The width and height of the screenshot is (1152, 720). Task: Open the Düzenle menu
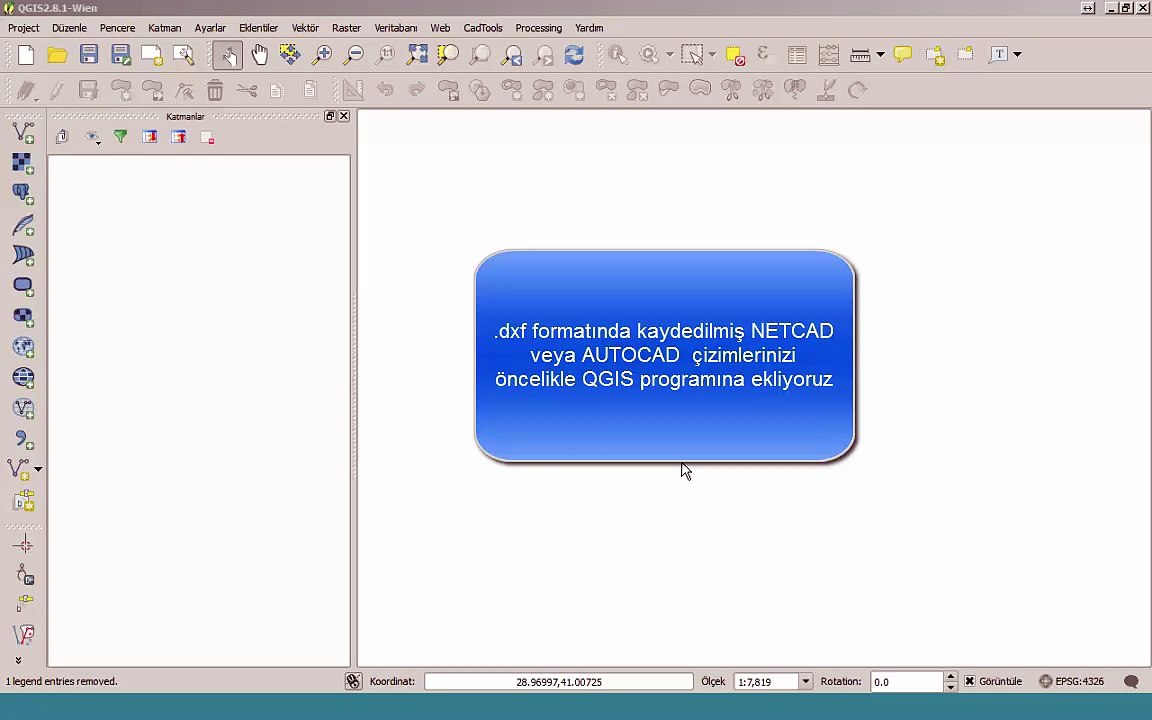click(x=69, y=28)
